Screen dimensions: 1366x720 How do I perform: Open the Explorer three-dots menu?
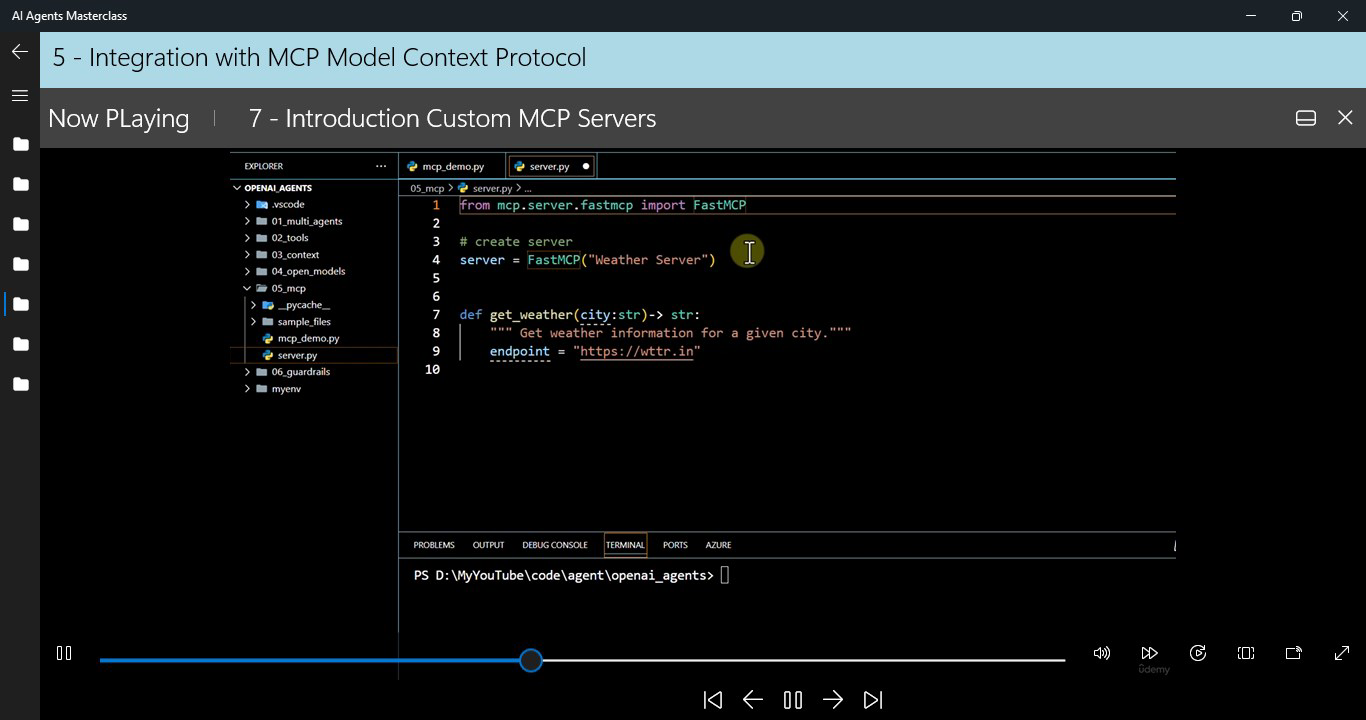coord(381,166)
